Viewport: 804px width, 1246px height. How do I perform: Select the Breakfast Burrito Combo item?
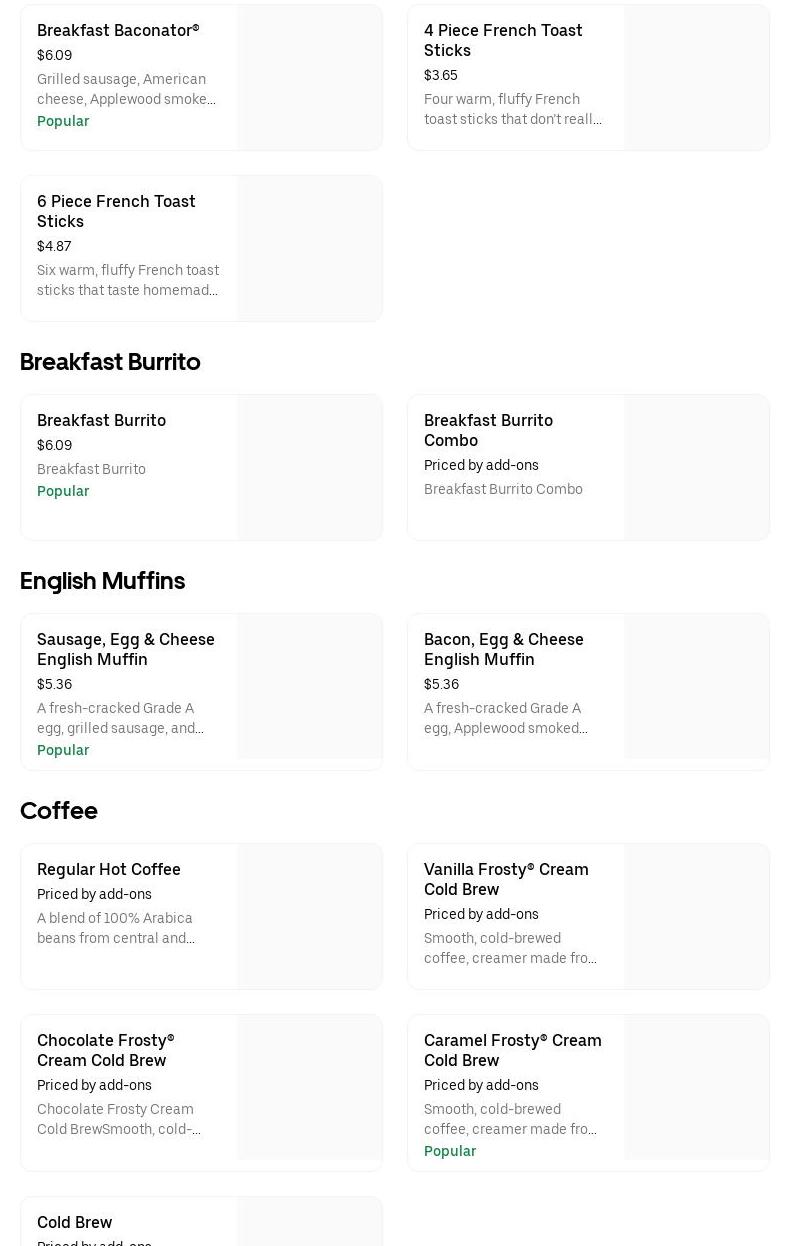[x=488, y=430]
